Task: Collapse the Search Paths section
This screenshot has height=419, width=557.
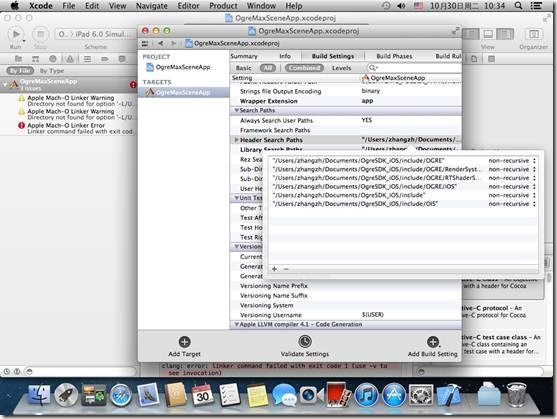Action: [x=236, y=110]
